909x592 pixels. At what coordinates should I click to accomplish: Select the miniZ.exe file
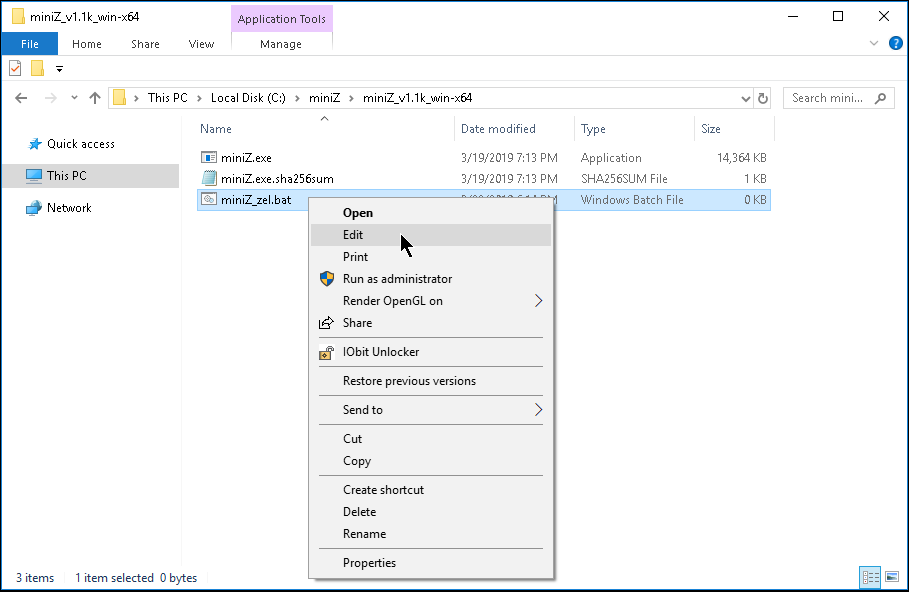246,158
